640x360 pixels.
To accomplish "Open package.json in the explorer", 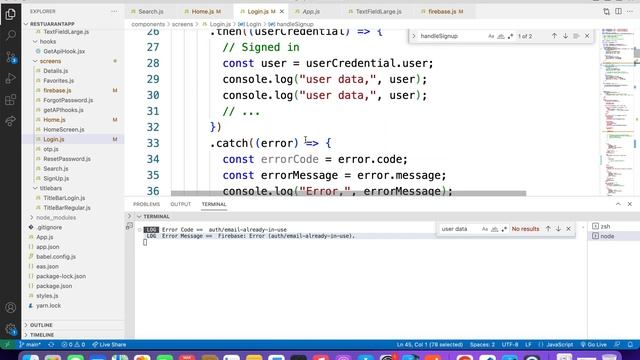I will [54, 286].
